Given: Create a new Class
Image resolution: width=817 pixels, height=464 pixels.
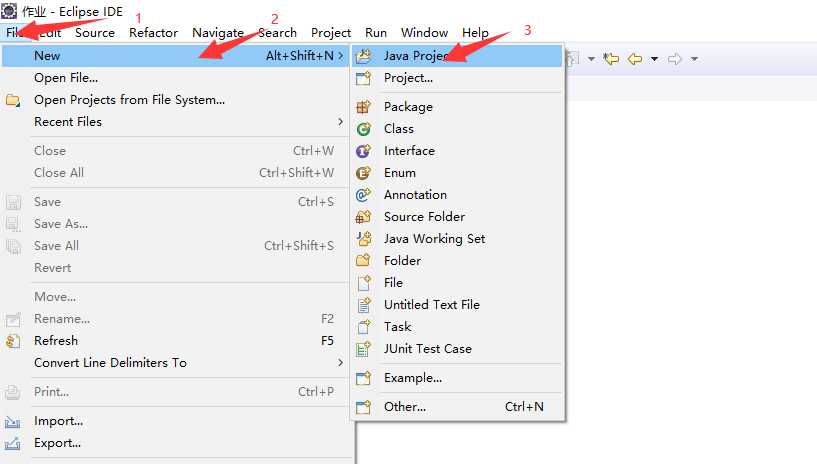Looking at the screenshot, I should pyautogui.click(x=457, y=129).
